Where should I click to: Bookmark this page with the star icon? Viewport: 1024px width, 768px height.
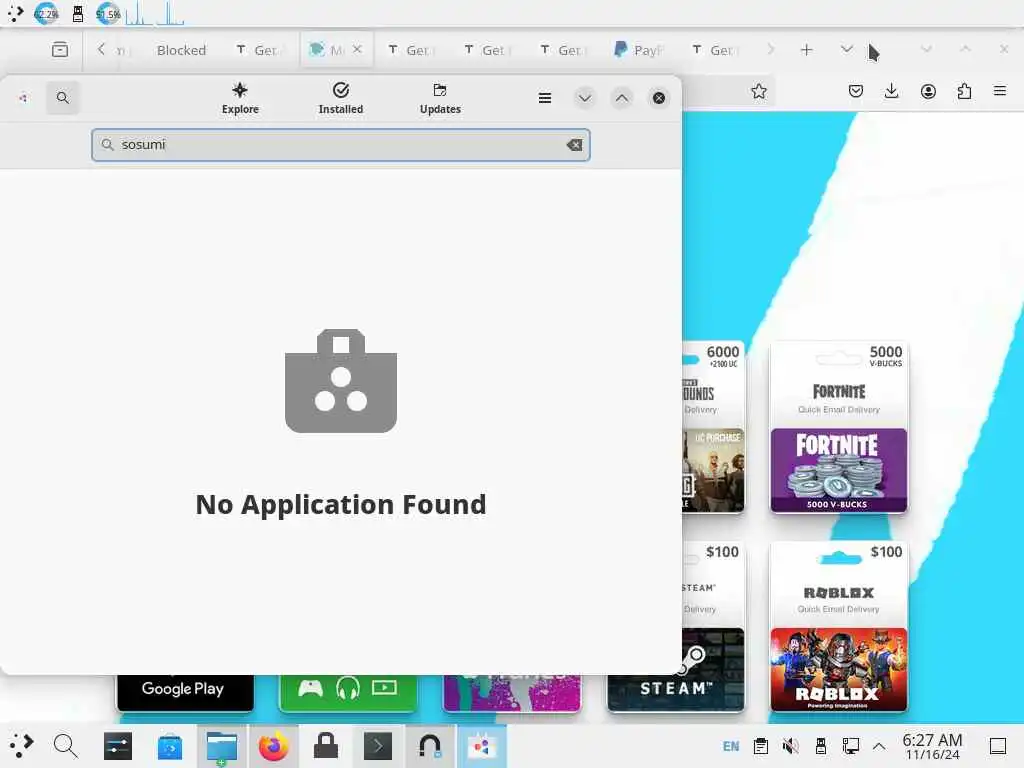[x=758, y=91]
